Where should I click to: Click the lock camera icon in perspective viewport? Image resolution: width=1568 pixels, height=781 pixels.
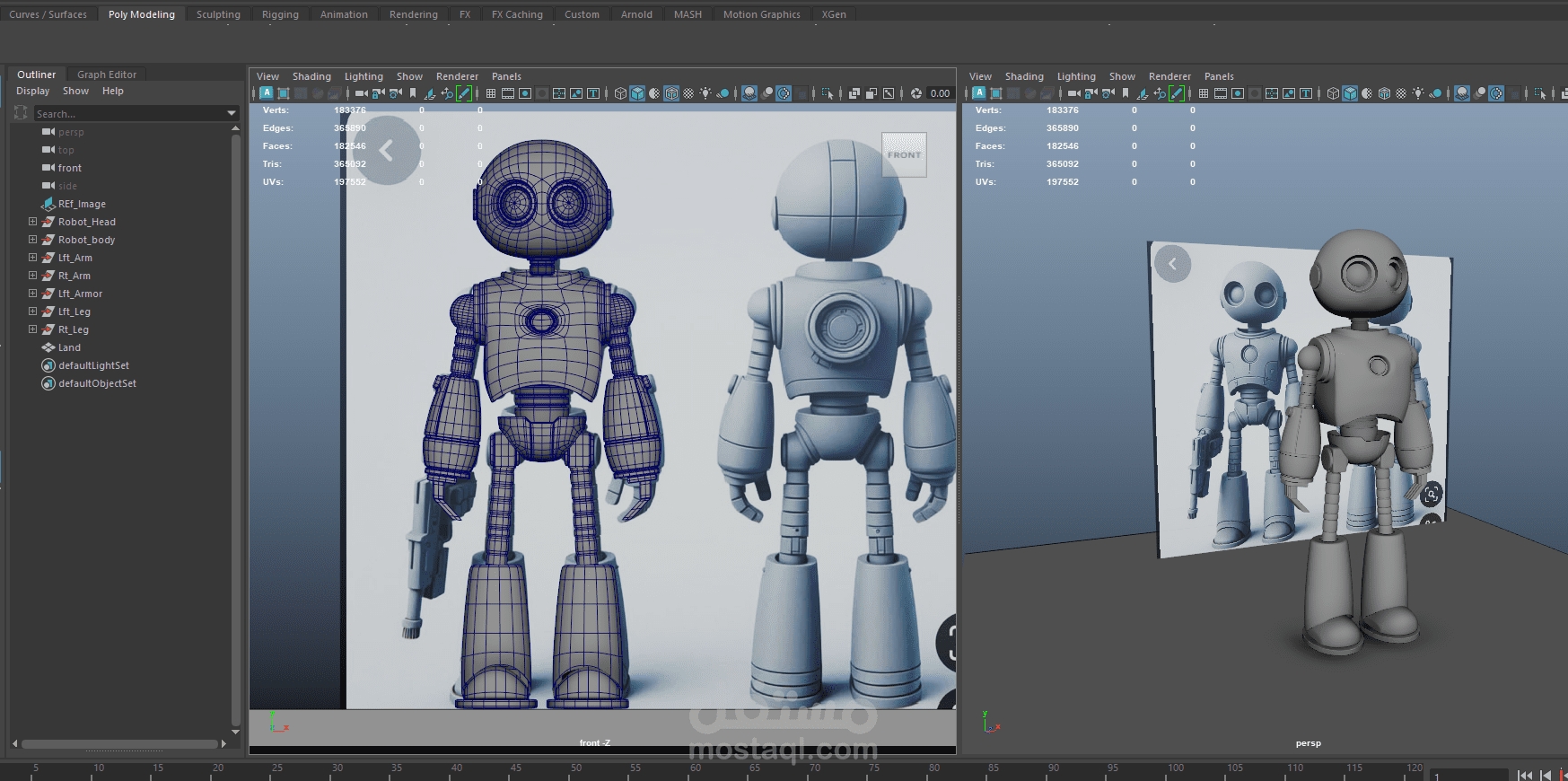click(1091, 93)
